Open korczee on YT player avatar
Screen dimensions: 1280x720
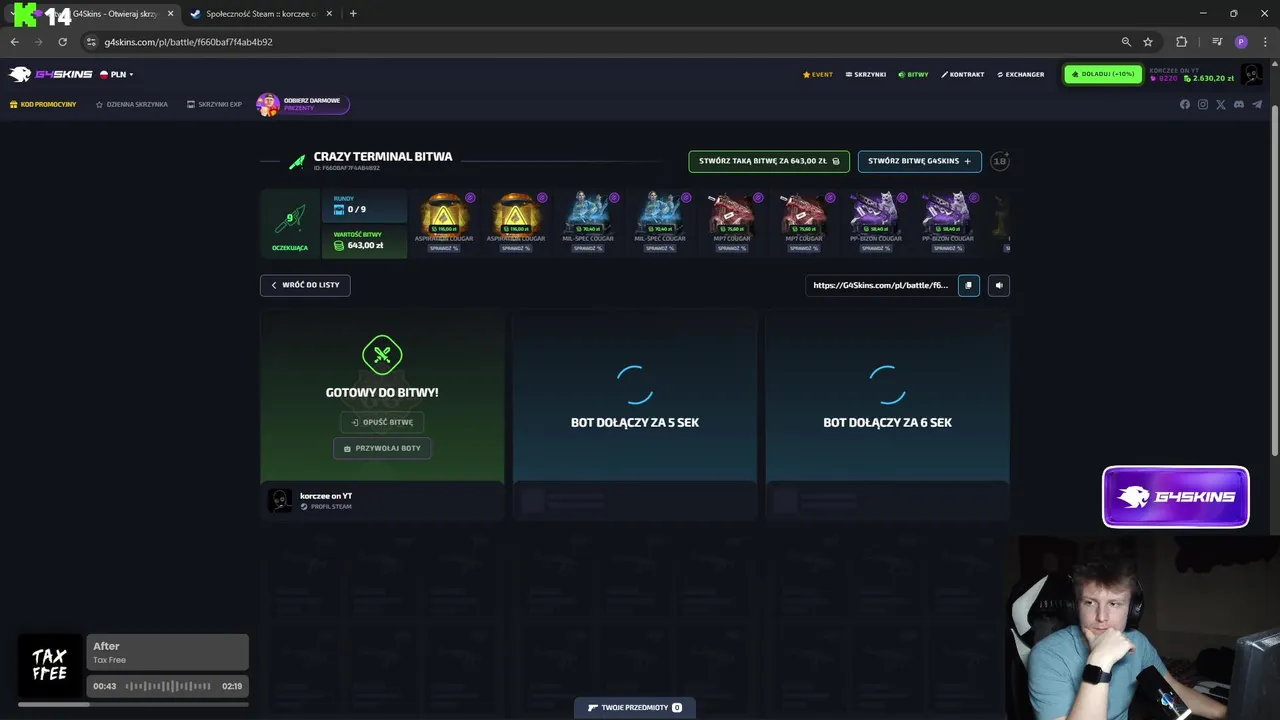coord(280,500)
